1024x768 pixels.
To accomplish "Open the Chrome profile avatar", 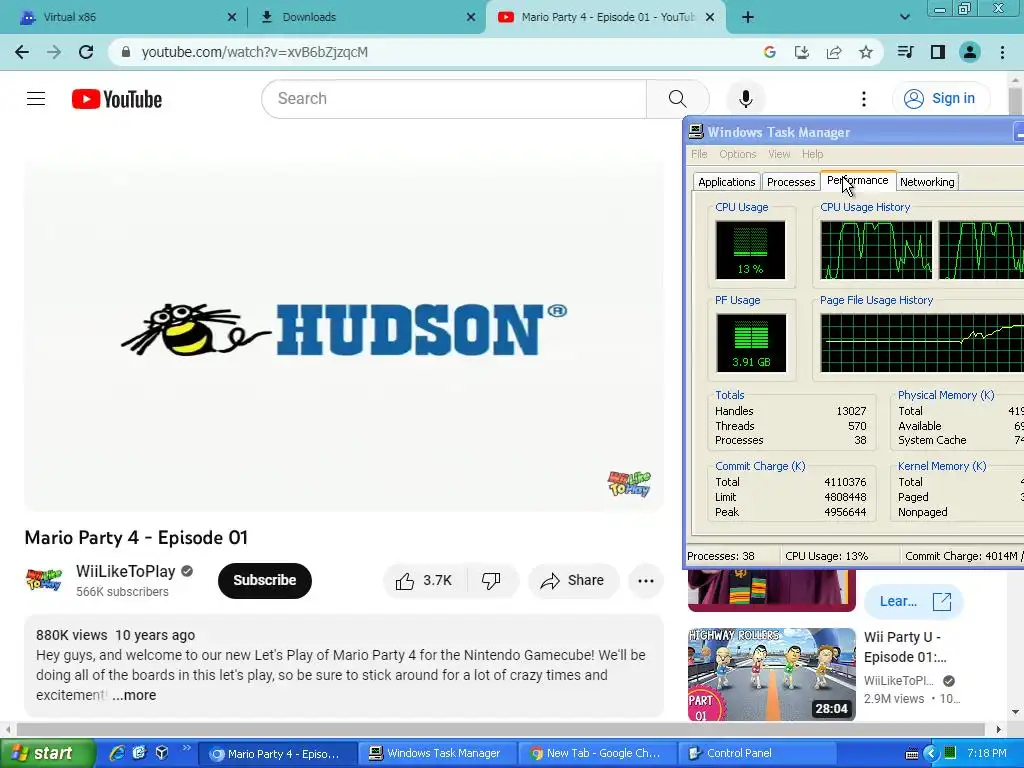I will tap(970, 52).
